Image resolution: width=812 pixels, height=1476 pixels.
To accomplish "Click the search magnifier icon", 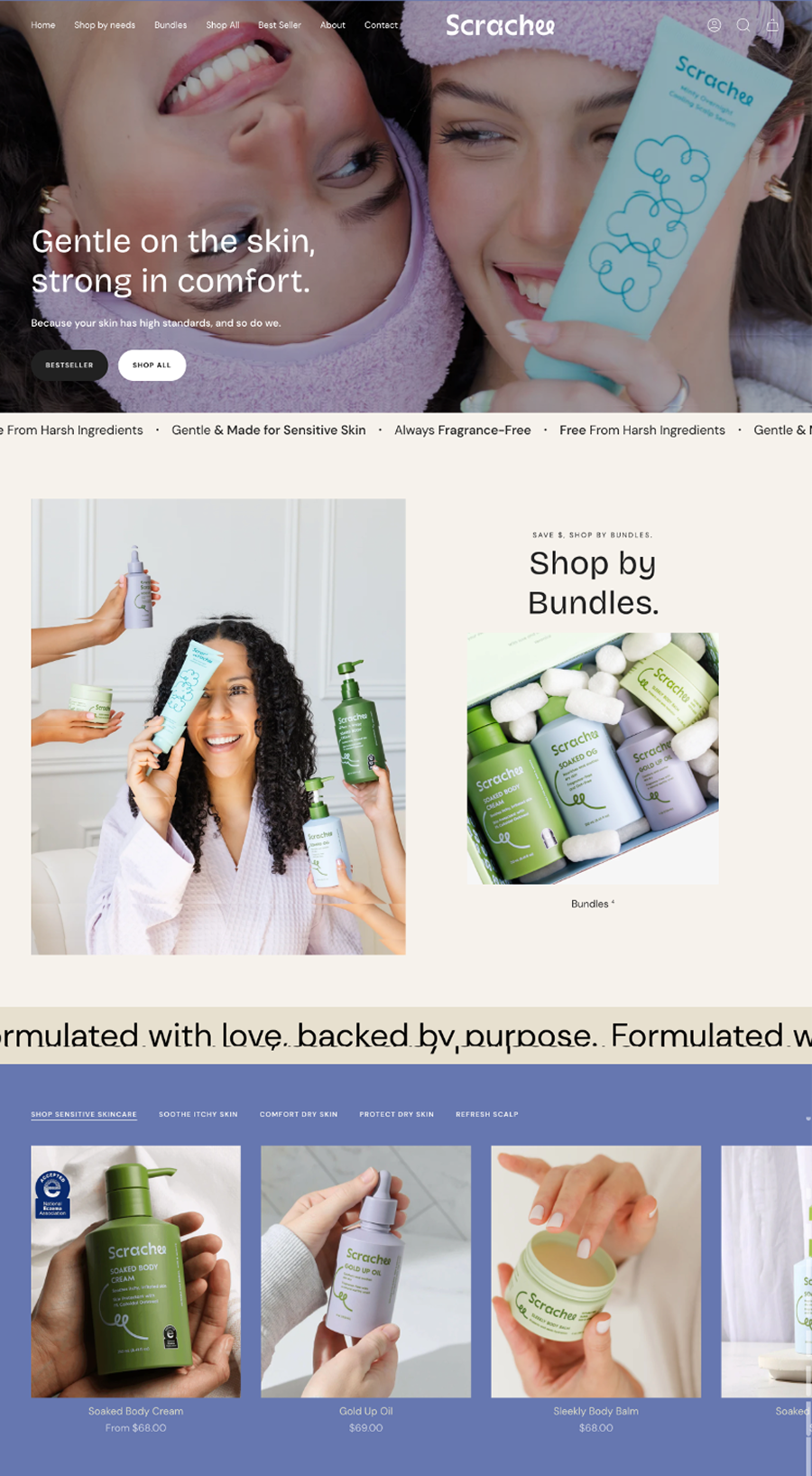I will click(743, 25).
